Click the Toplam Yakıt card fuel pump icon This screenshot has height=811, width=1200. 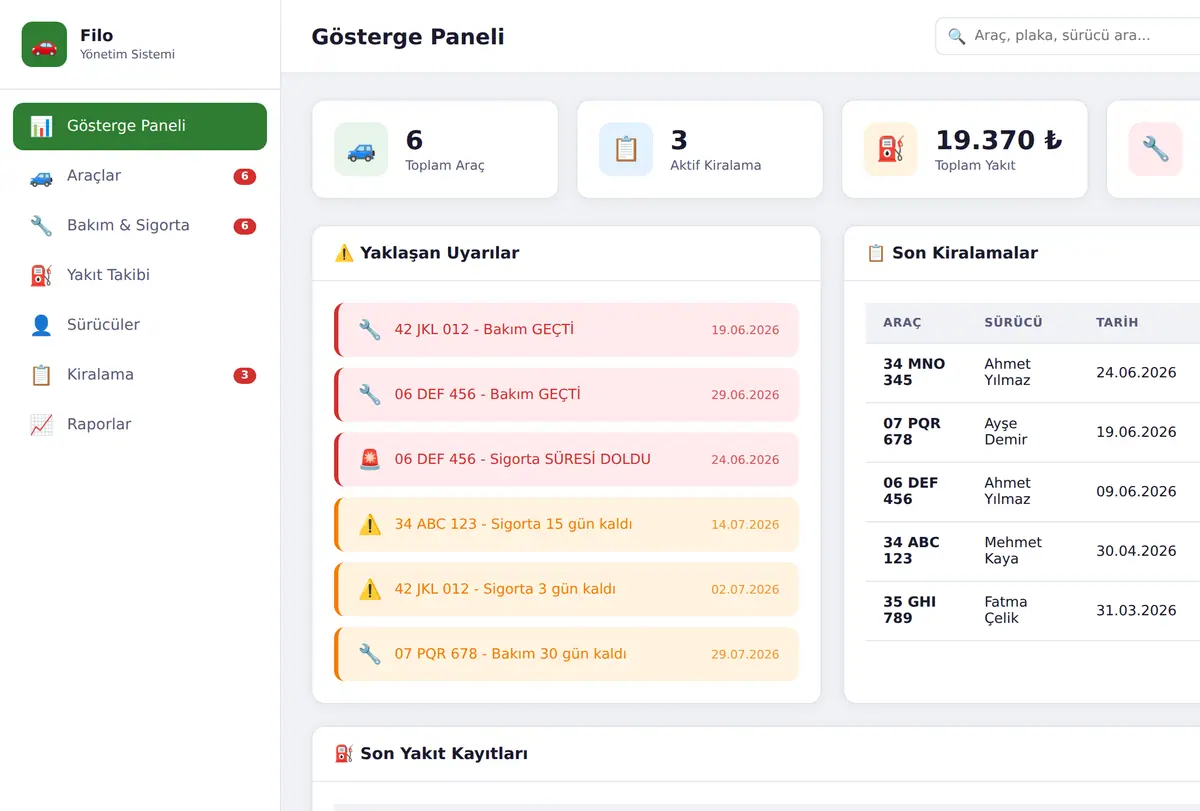891,150
